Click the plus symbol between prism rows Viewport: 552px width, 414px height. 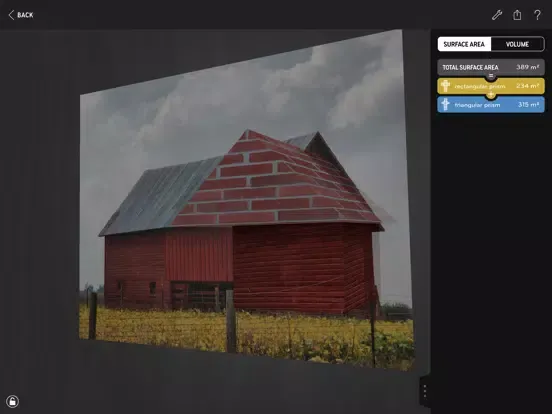point(491,95)
